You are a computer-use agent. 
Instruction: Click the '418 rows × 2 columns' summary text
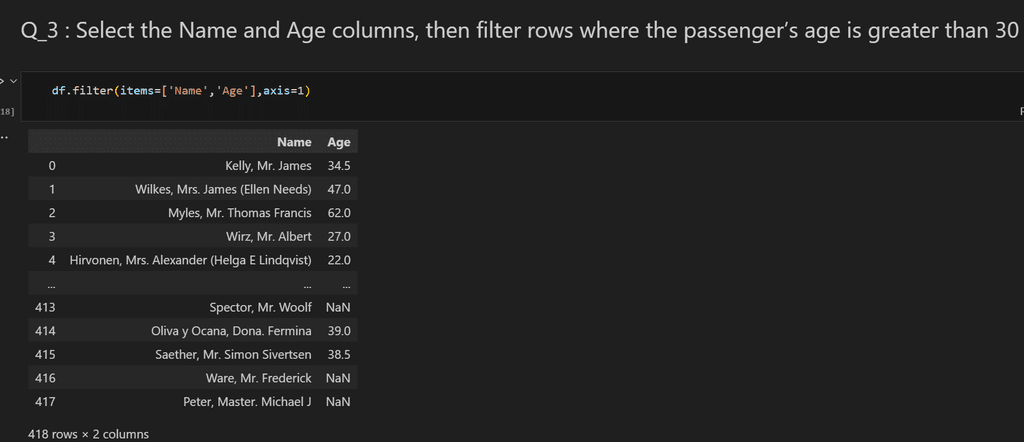pyautogui.click(x=88, y=434)
